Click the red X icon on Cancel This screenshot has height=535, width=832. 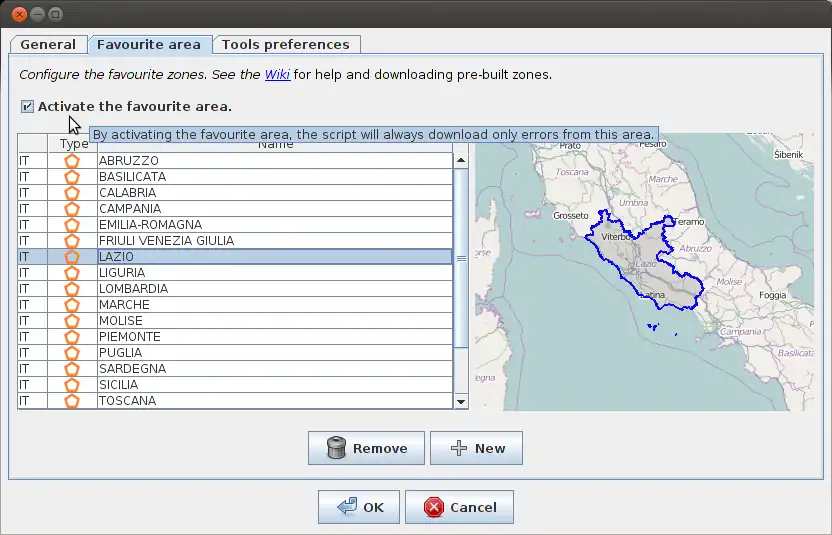(434, 507)
